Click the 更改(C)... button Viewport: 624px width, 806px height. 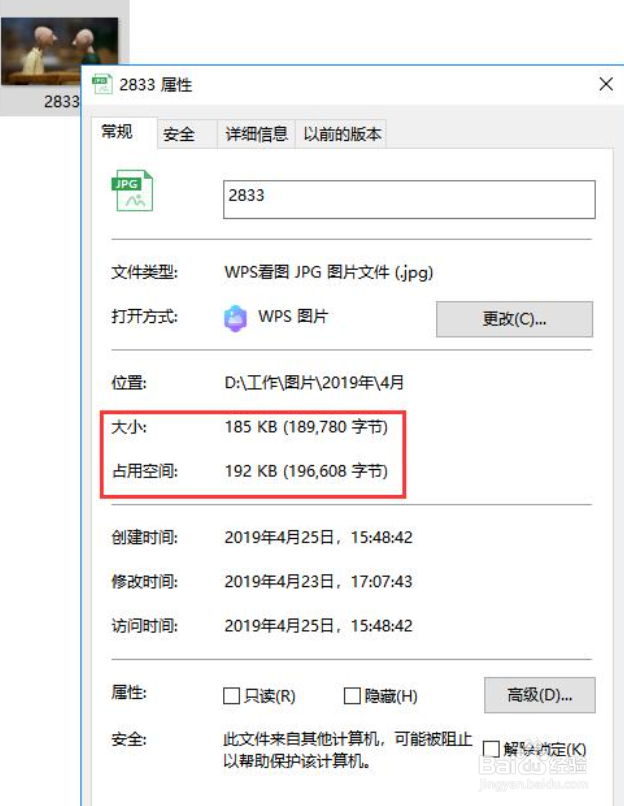515,319
